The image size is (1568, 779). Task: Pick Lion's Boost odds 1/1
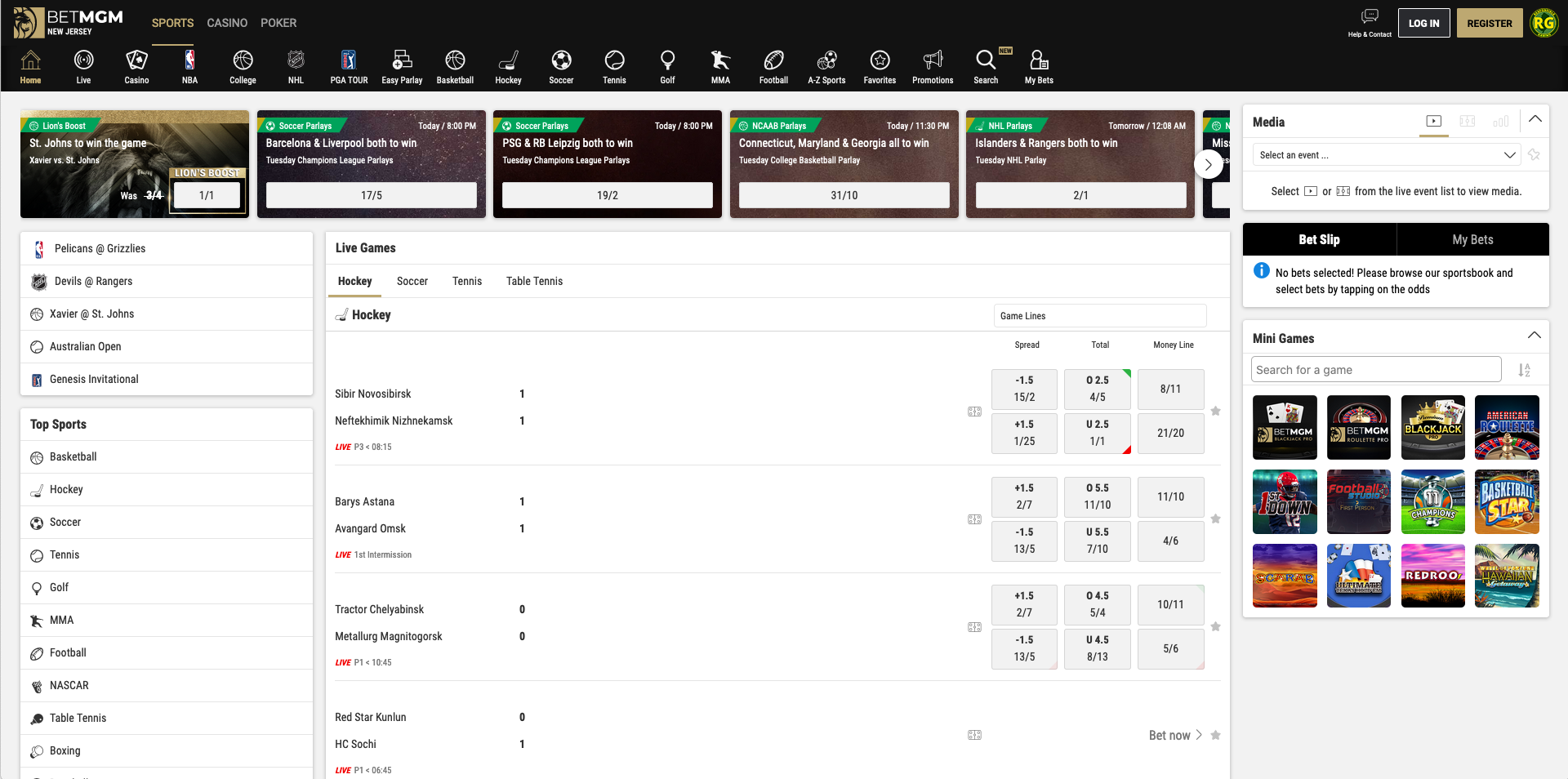click(207, 195)
